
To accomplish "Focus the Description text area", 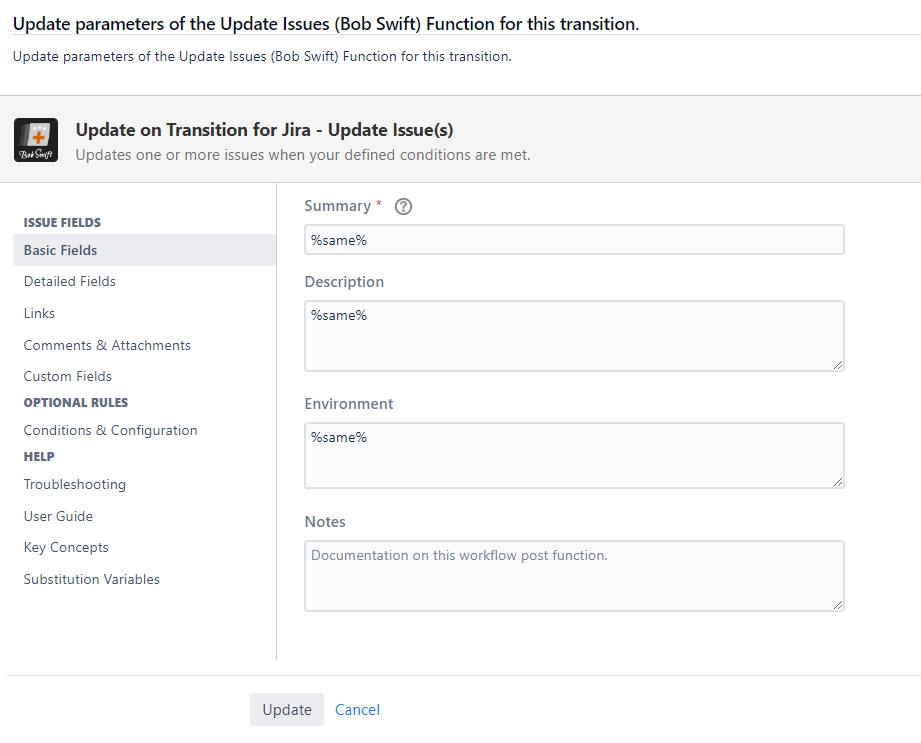I will pyautogui.click(x=574, y=336).
